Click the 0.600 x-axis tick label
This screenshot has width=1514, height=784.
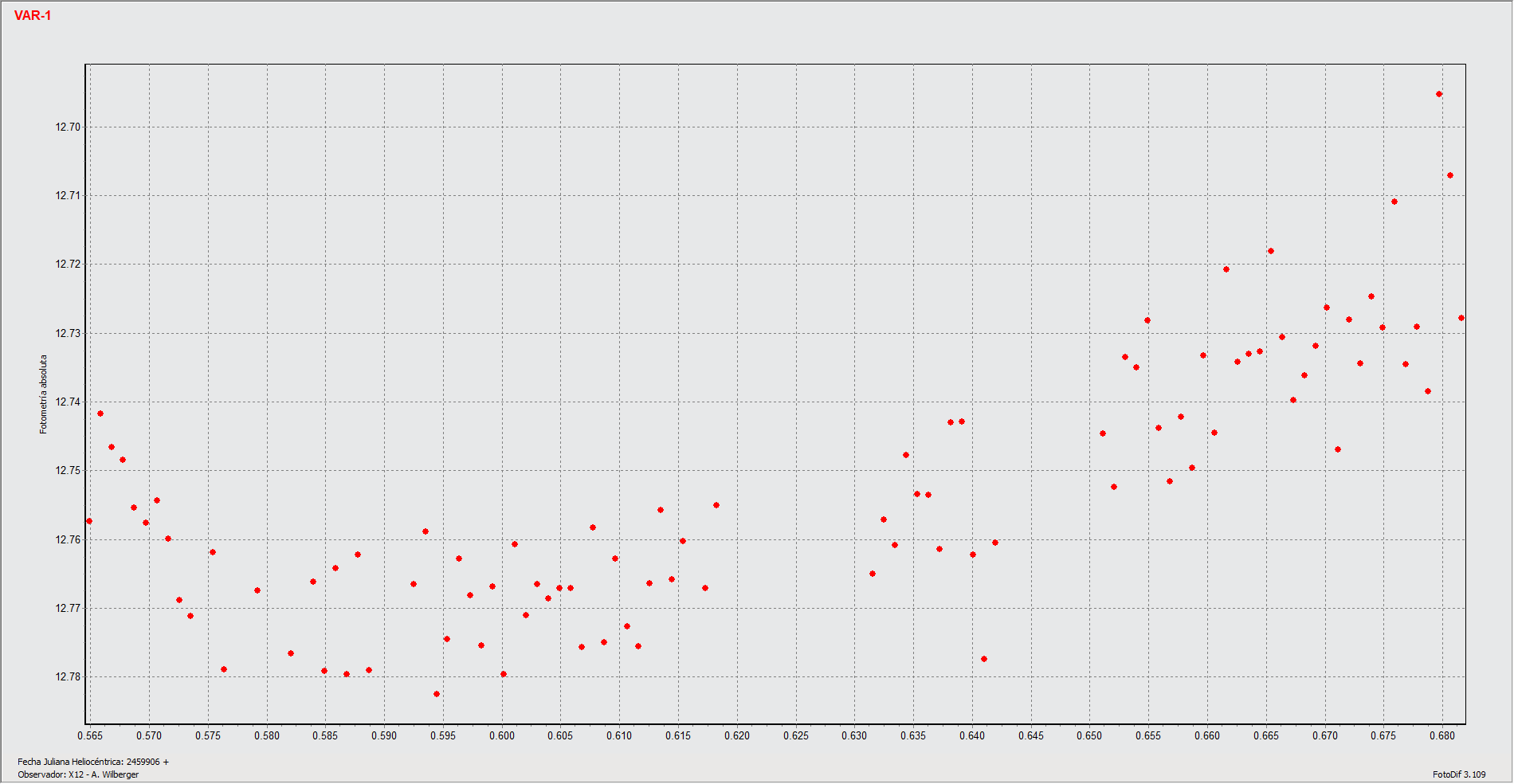[502, 735]
